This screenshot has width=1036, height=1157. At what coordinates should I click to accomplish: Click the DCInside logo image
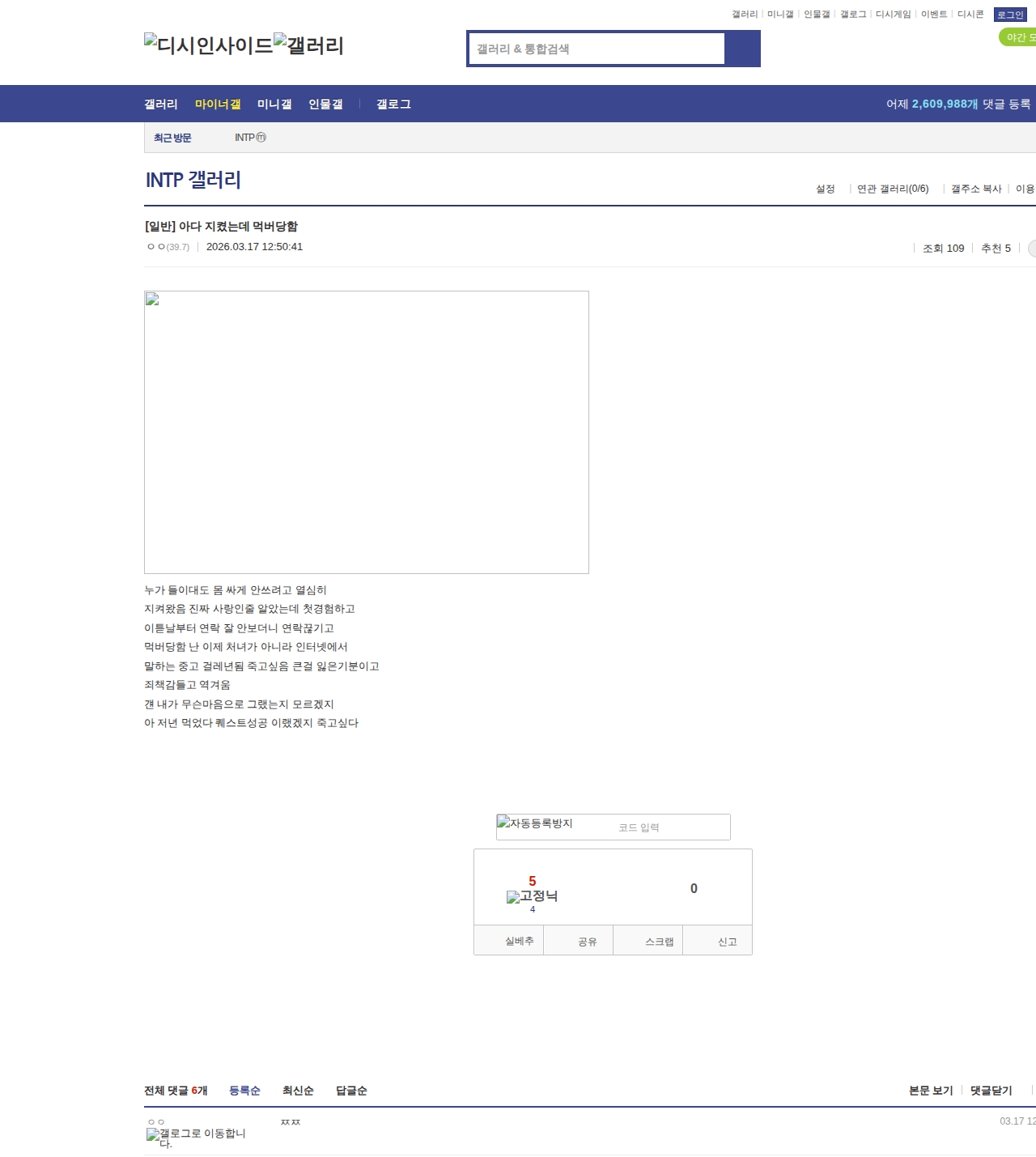pyautogui.click(x=208, y=45)
